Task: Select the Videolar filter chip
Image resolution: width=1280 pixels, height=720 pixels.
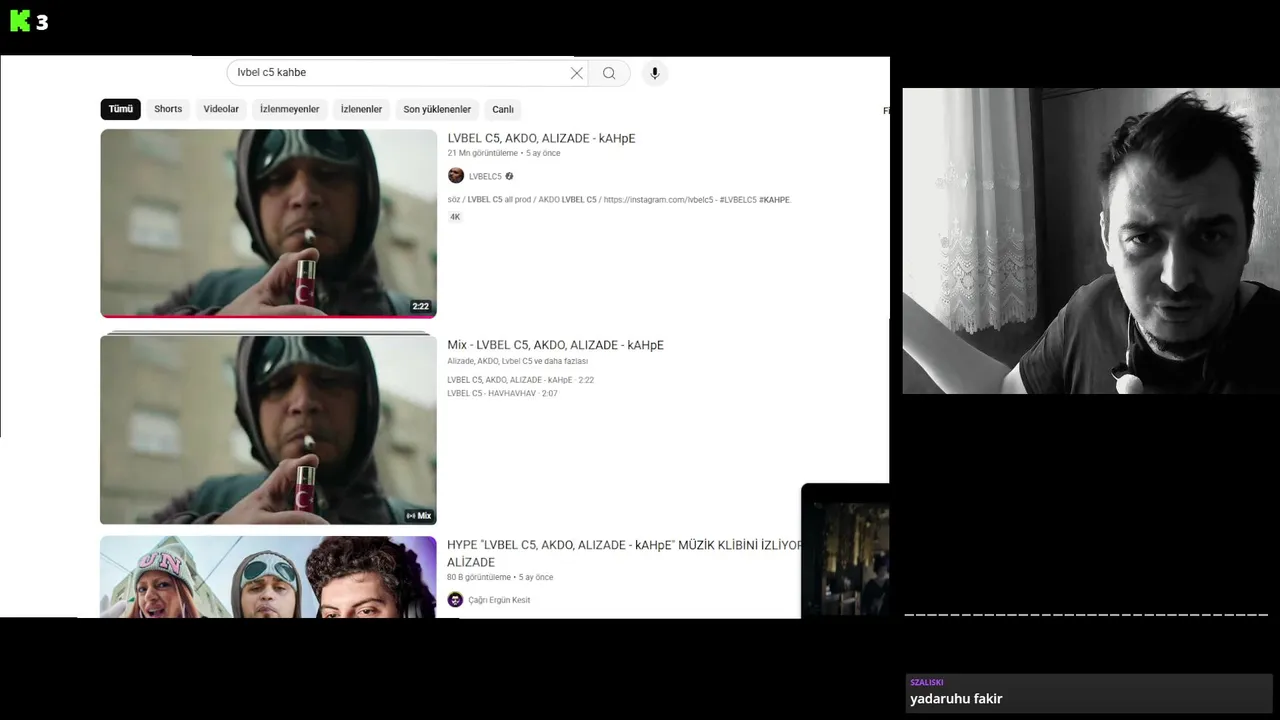Action: (221, 109)
